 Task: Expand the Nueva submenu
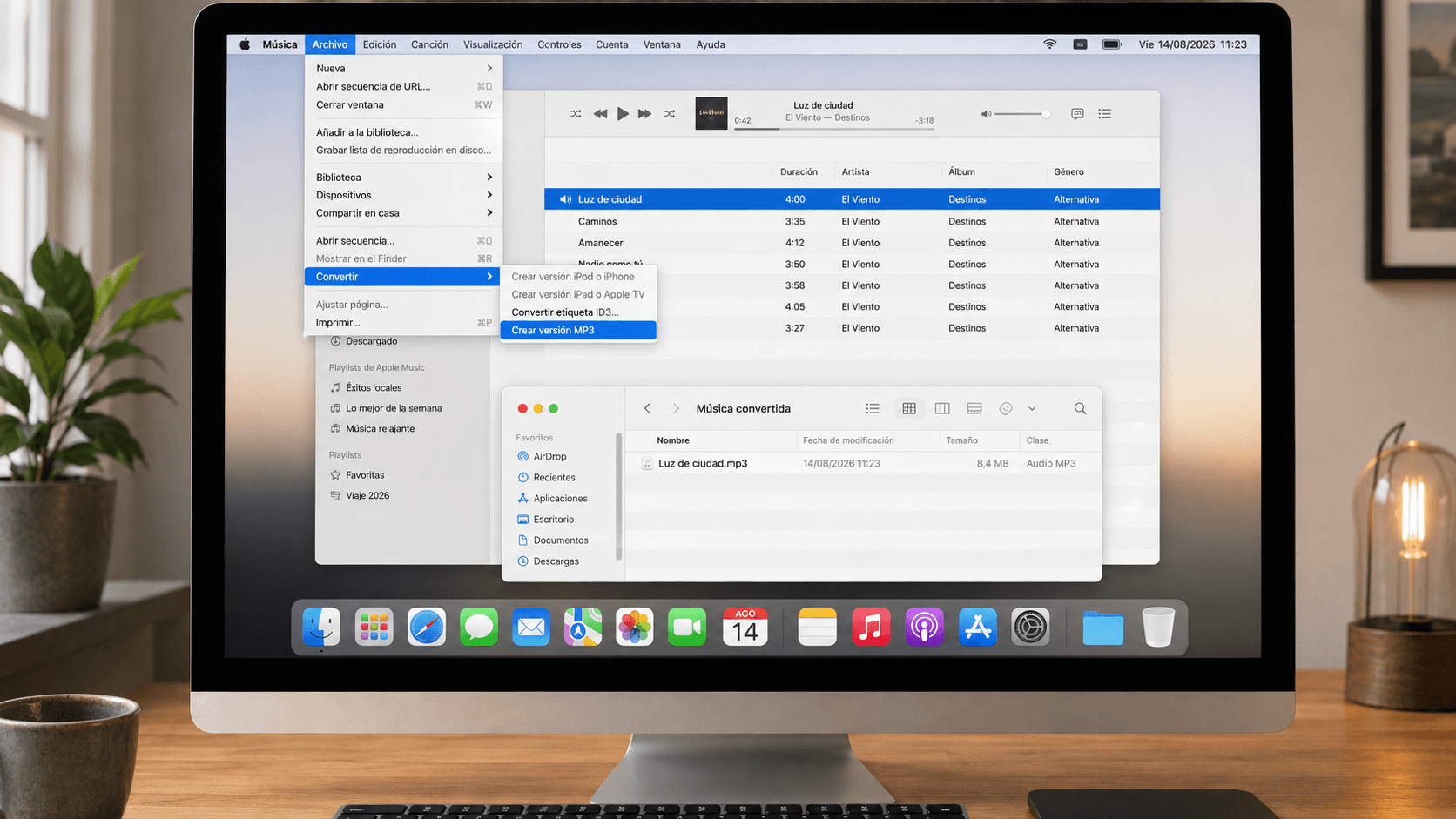pos(403,68)
